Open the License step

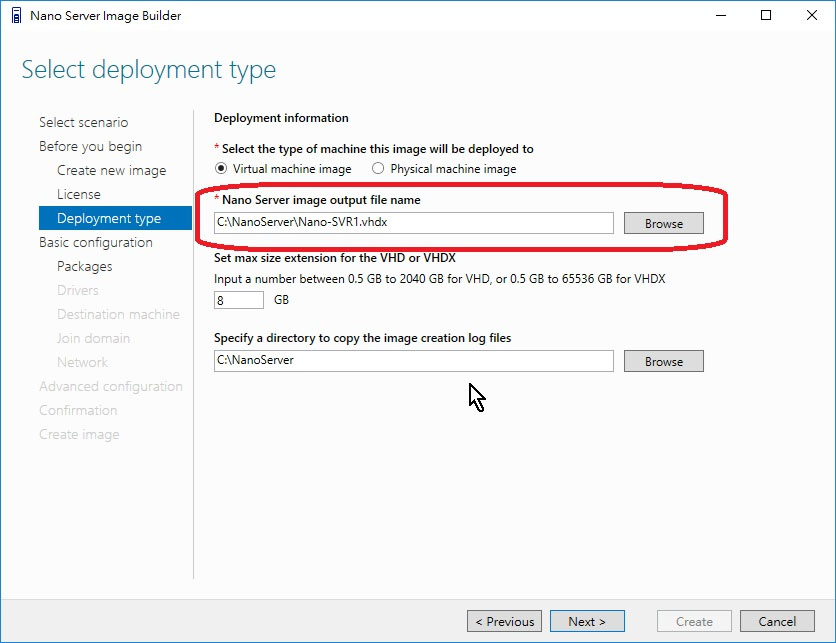point(79,194)
